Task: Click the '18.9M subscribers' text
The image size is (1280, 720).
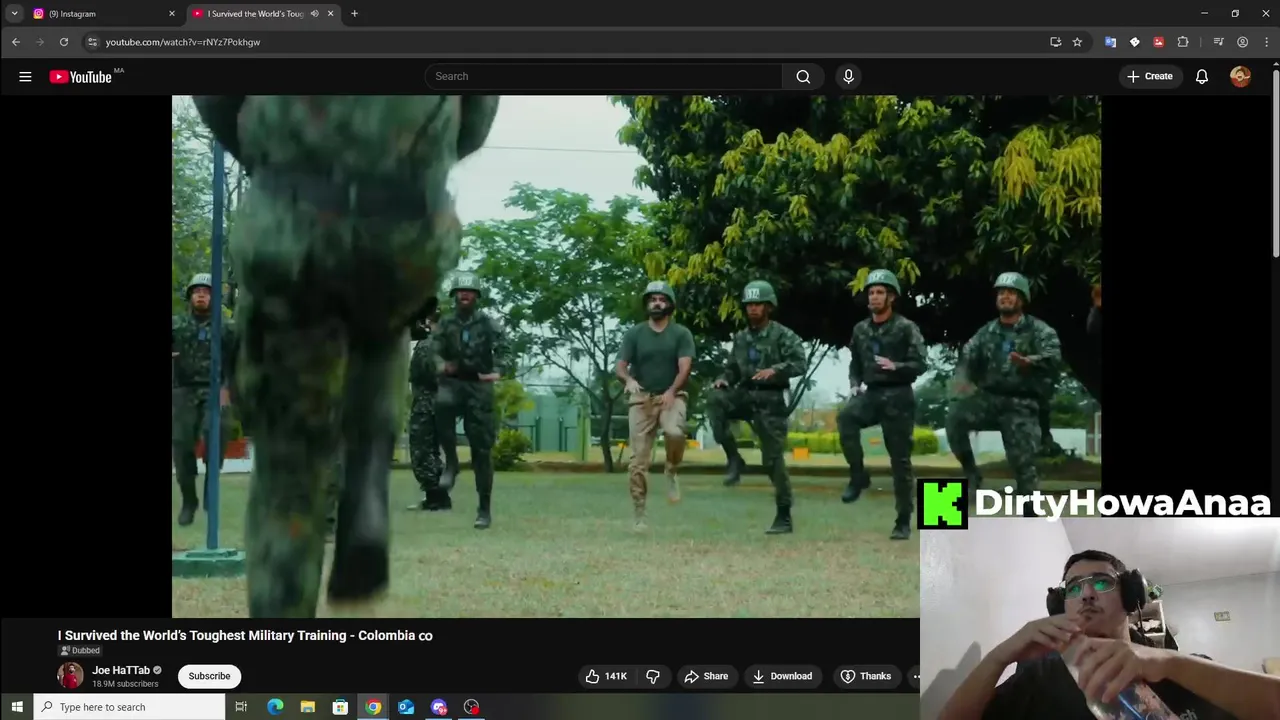Action: click(125, 684)
